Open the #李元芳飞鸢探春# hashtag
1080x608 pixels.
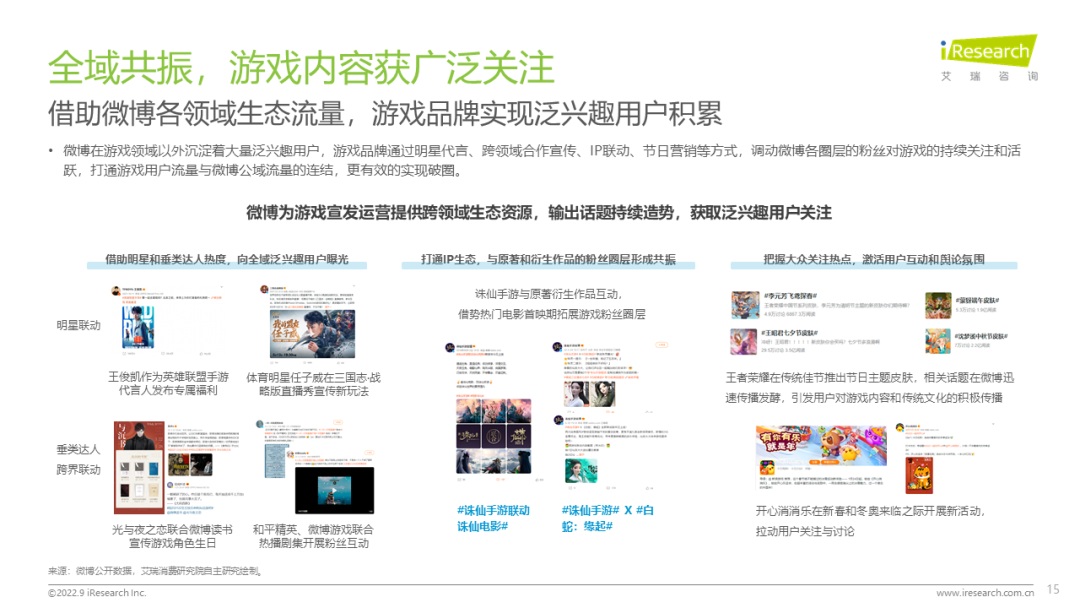[789, 296]
